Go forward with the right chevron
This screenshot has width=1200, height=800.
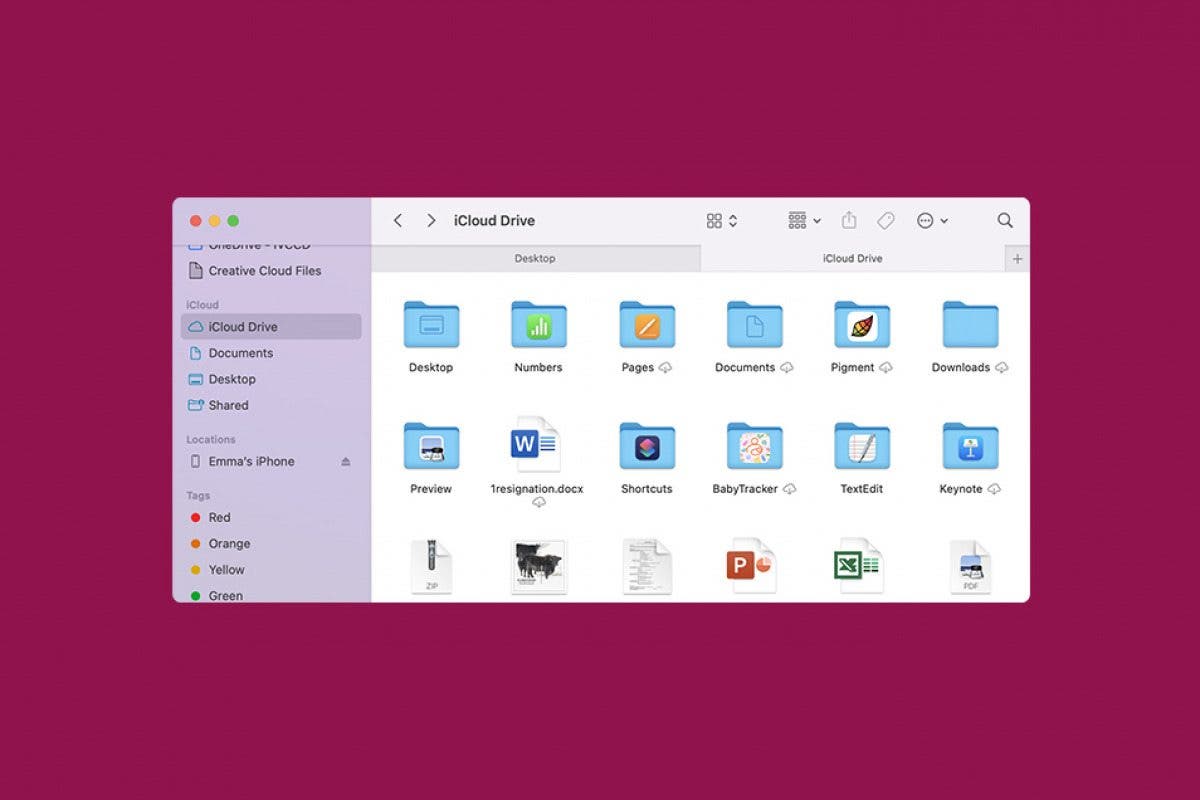click(431, 220)
